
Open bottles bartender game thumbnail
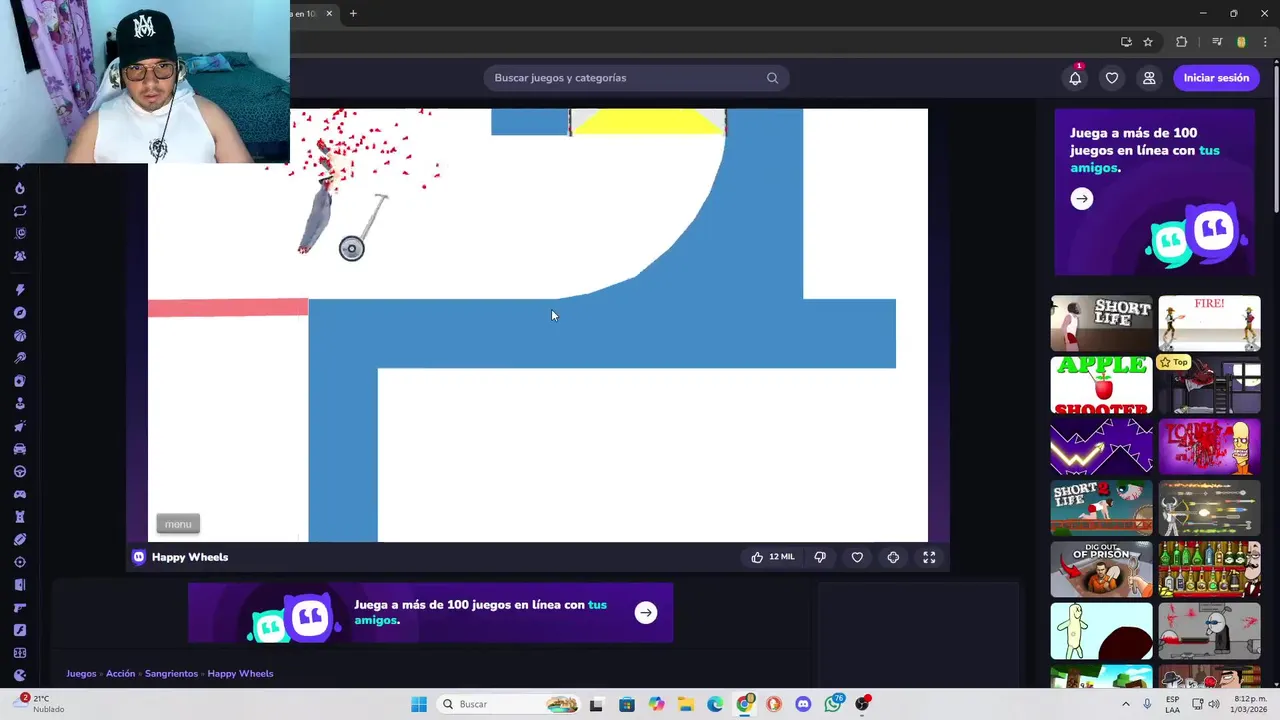tap(1209, 570)
